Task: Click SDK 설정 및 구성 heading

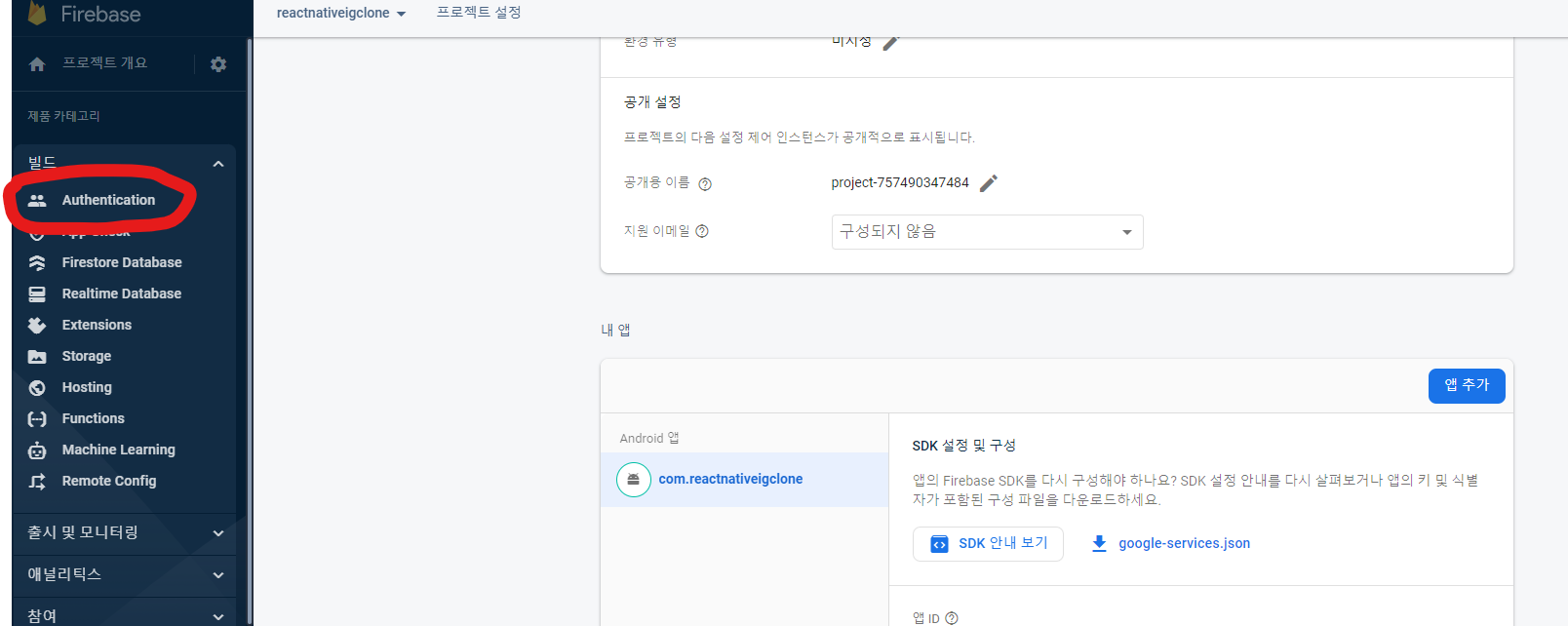Action: coord(963,446)
